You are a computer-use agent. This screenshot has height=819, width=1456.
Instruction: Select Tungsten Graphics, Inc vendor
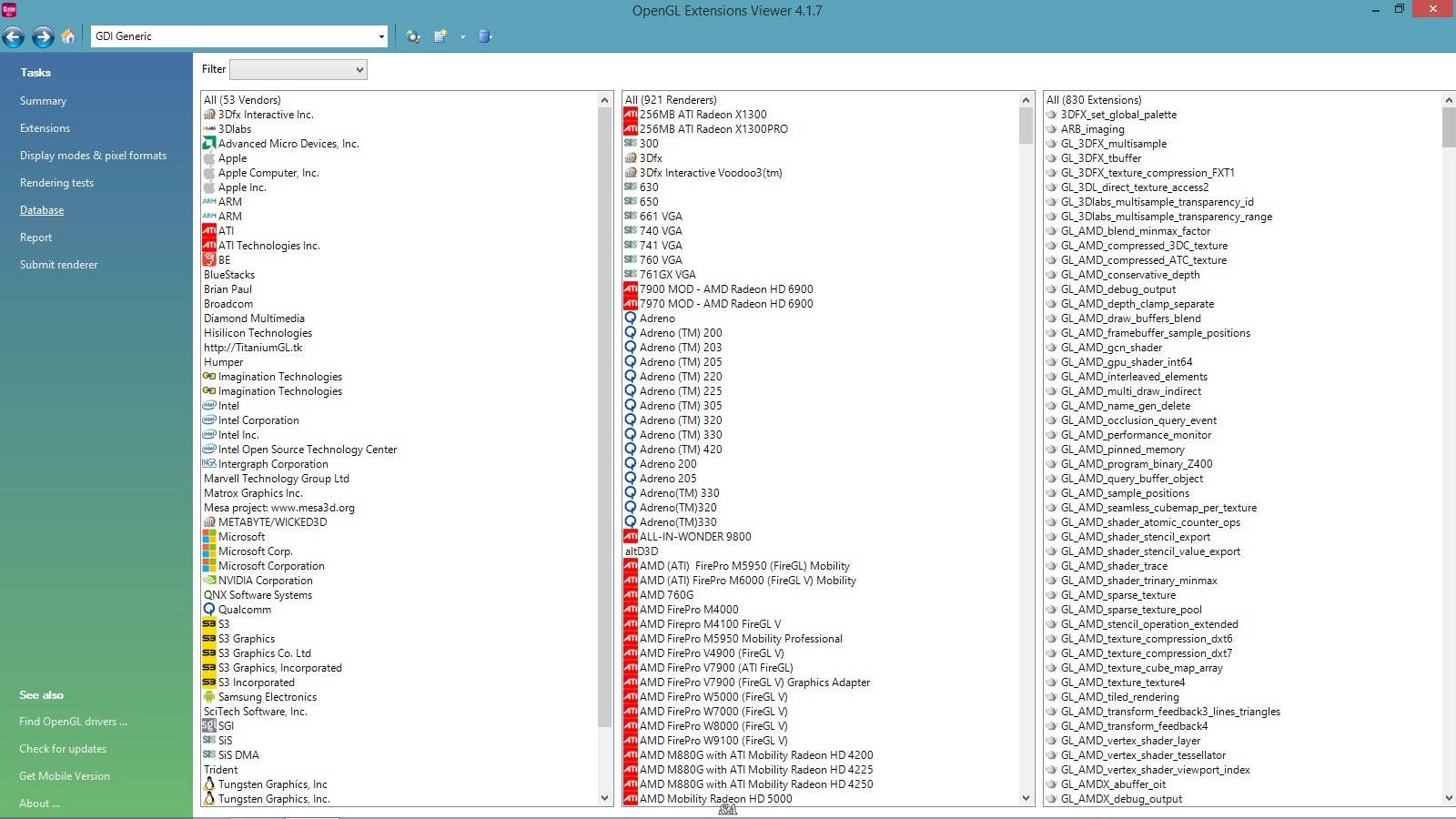[x=266, y=784]
